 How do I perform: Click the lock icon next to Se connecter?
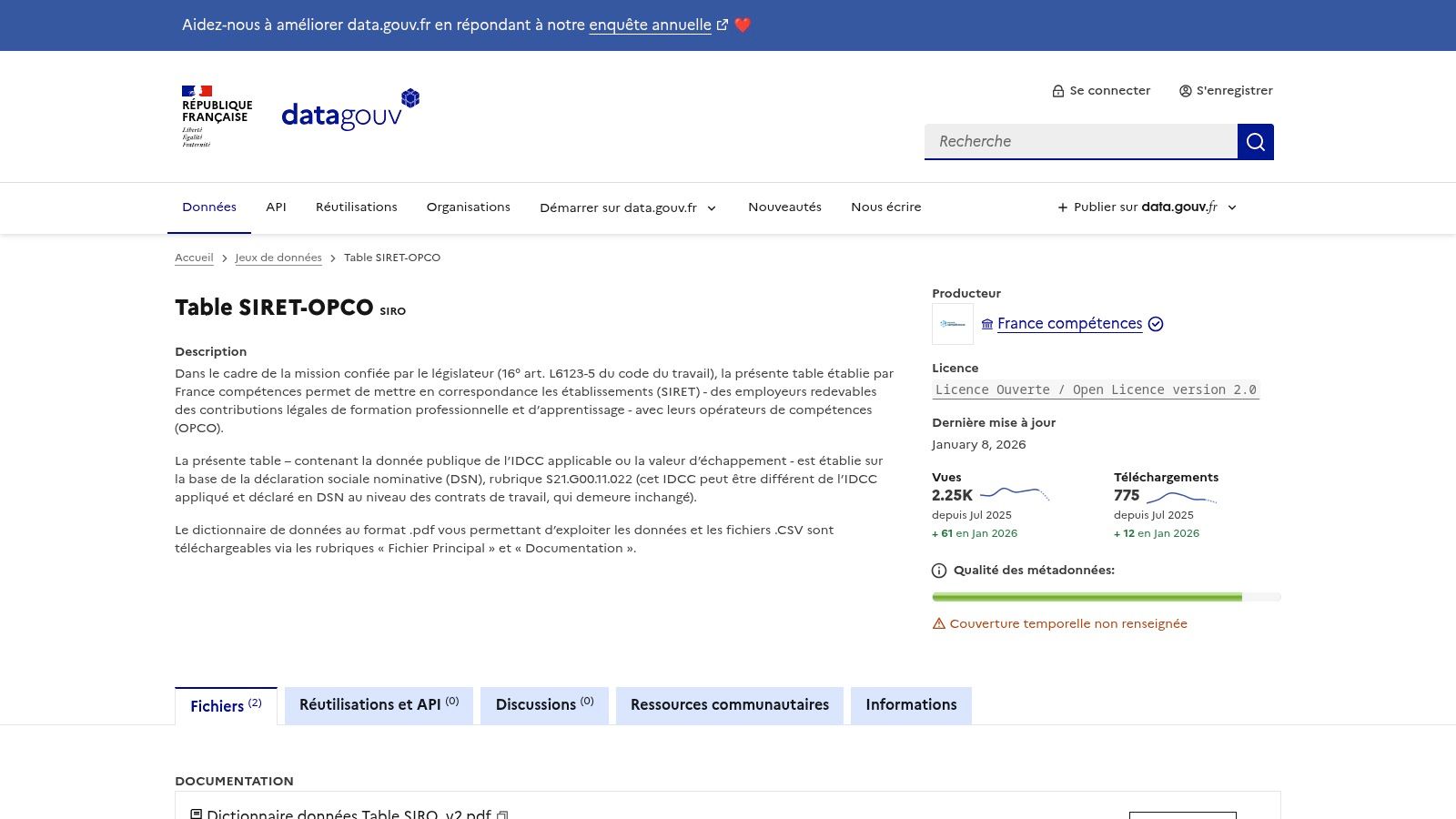[1057, 90]
